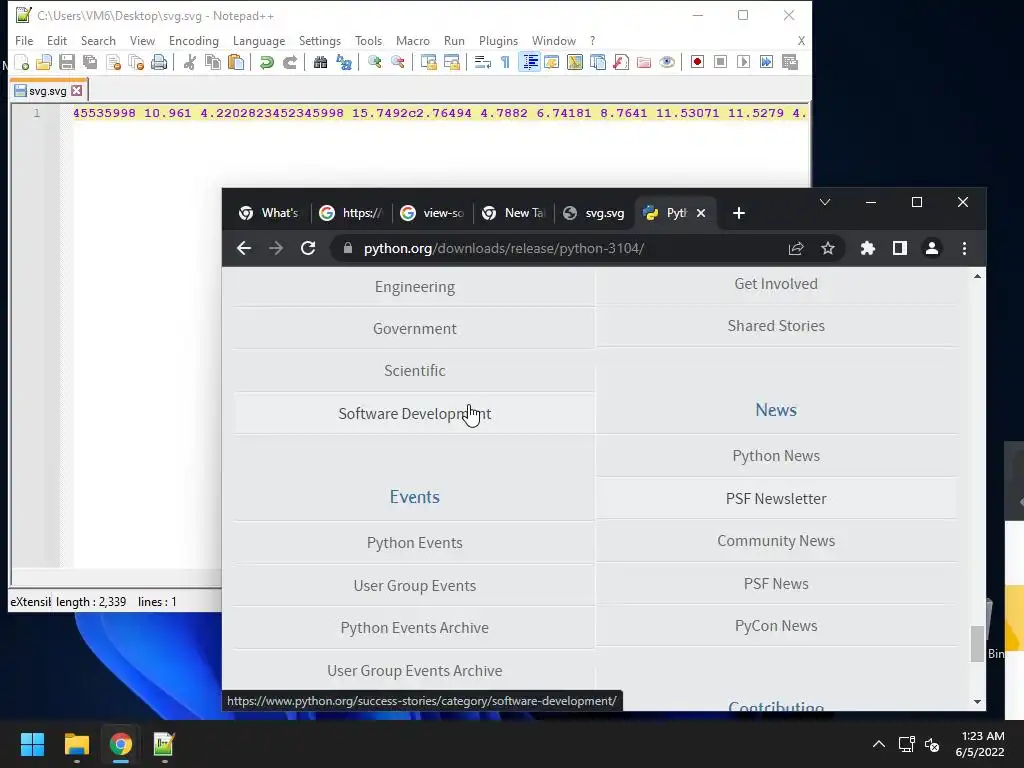The height and width of the screenshot is (768, 1024).
Task: Open the Language menu in Notepad++
Action: click(259, 40)
